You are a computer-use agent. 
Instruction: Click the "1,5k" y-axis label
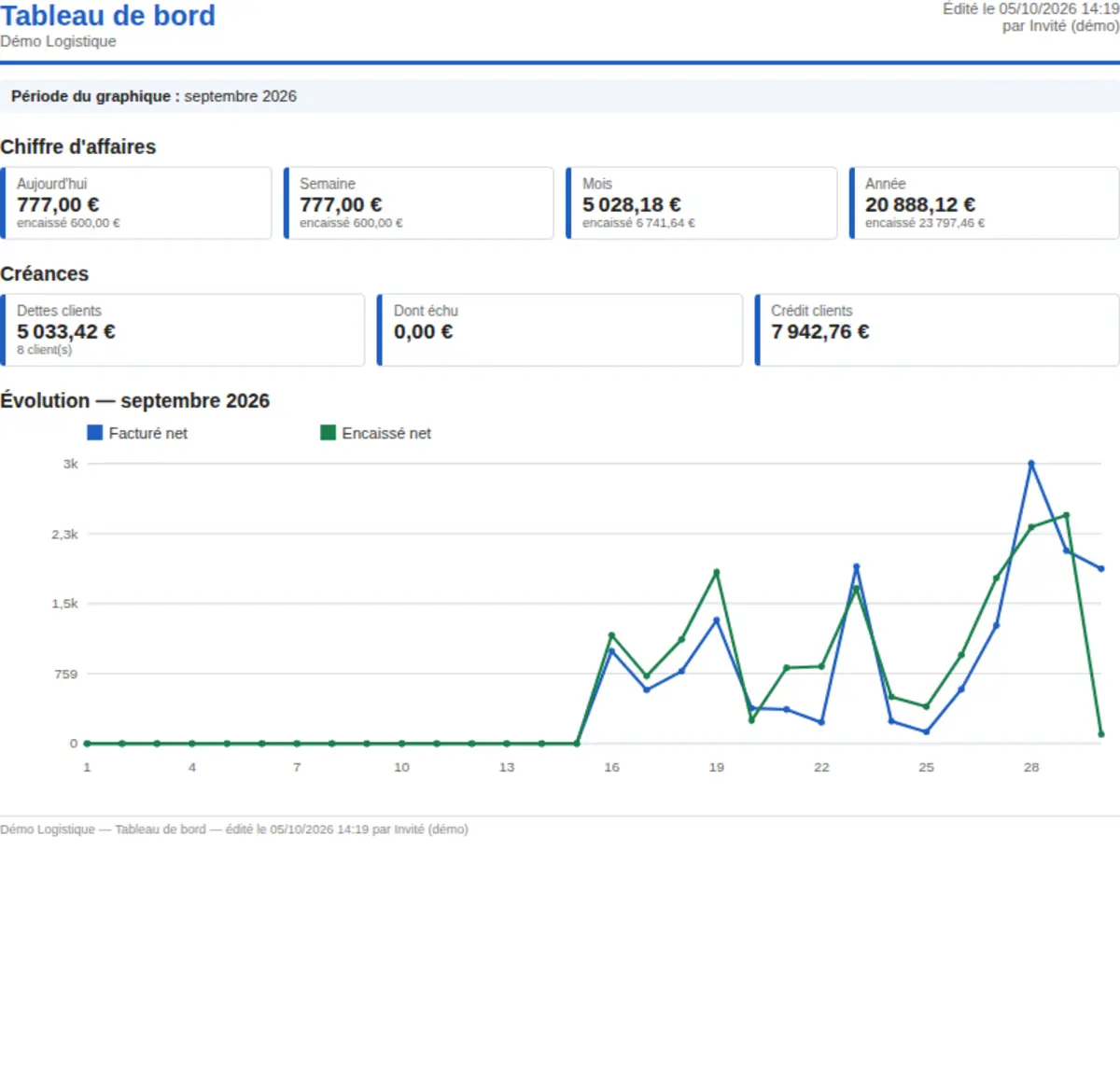pyautogui.click(x=65, y=604)
